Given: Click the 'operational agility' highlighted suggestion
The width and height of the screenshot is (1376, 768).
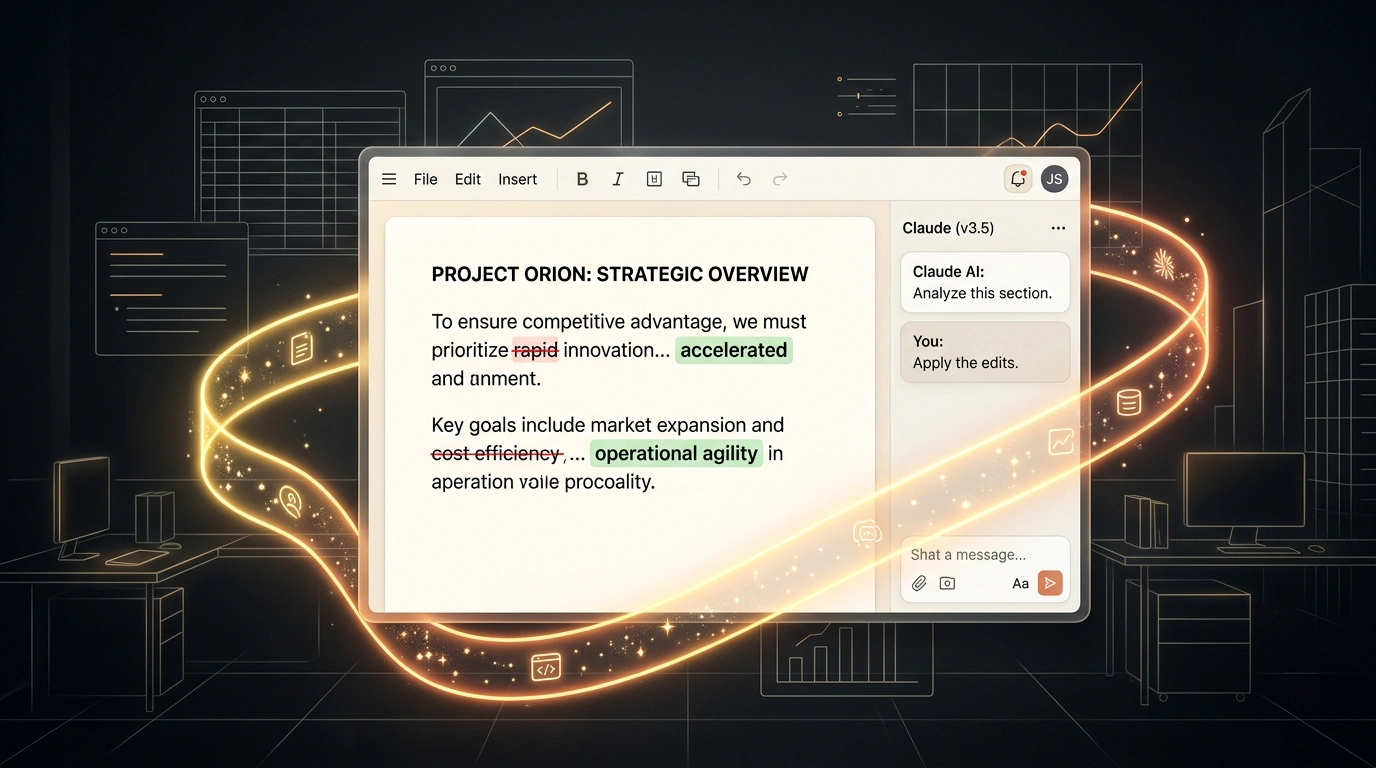Looking at the screenshot, I should [676, 453].
